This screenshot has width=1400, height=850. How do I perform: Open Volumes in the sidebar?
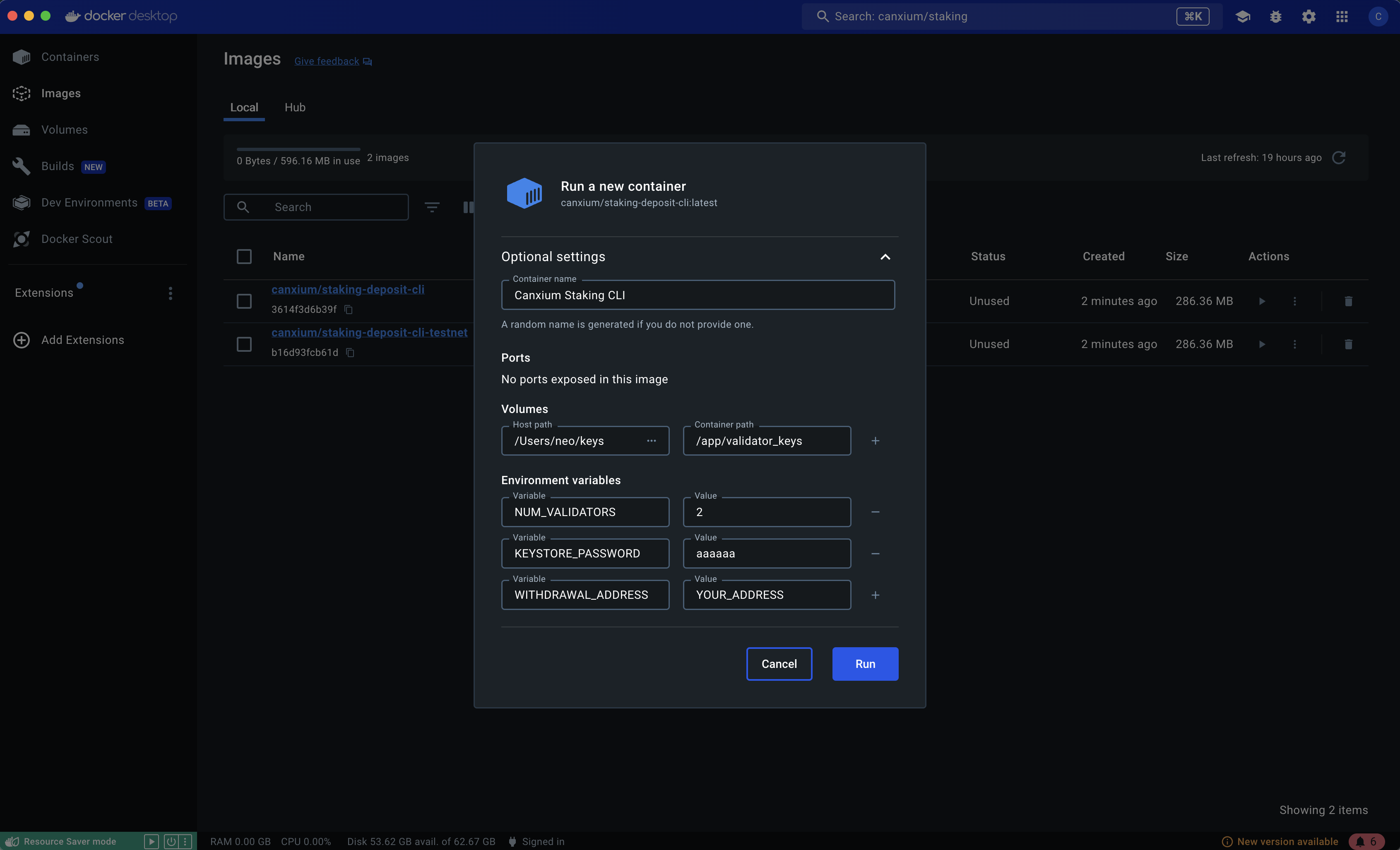[64, 130]
